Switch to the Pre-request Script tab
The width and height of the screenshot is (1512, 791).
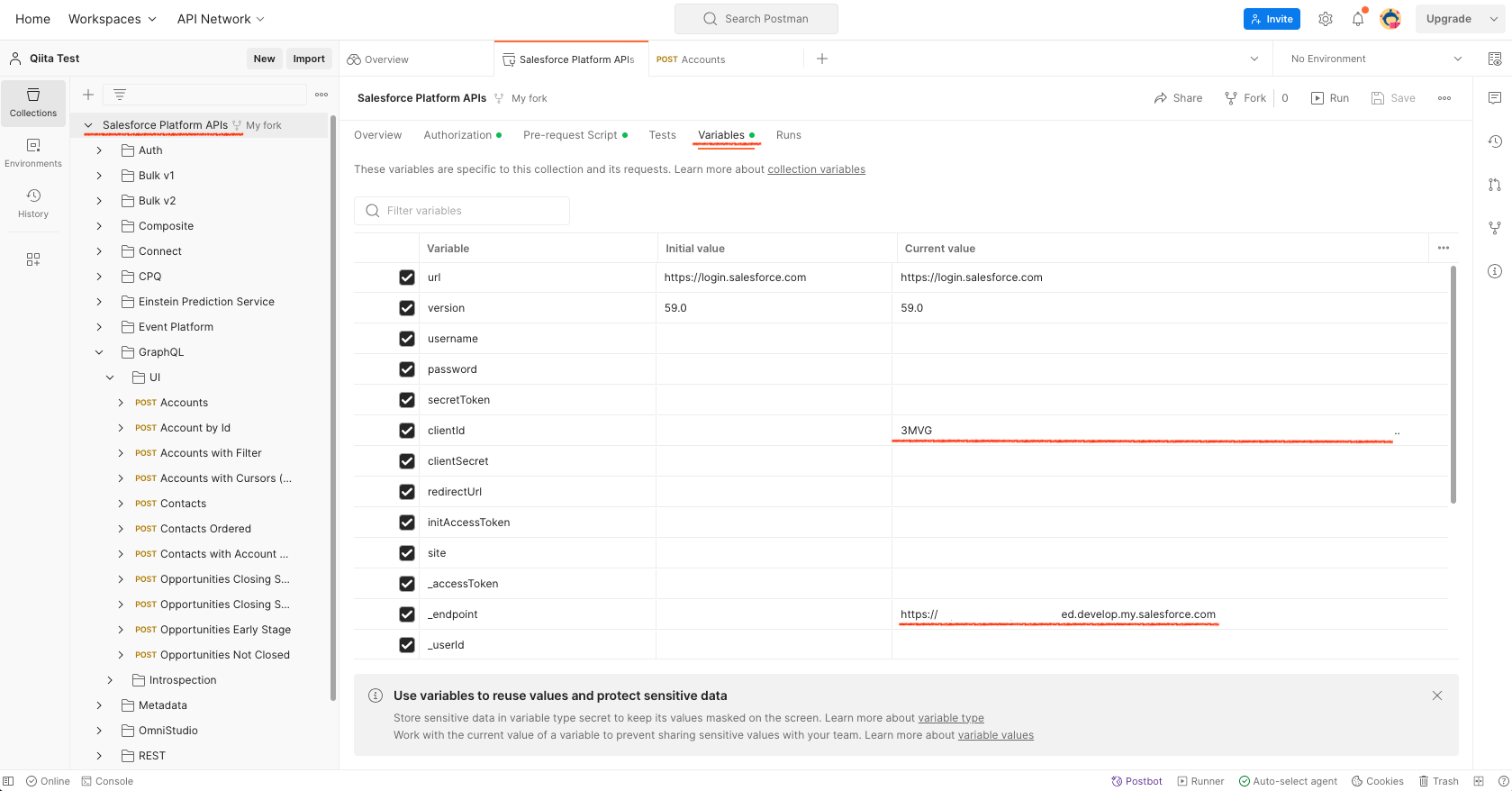pyautogui.click(x=575, y=135)
